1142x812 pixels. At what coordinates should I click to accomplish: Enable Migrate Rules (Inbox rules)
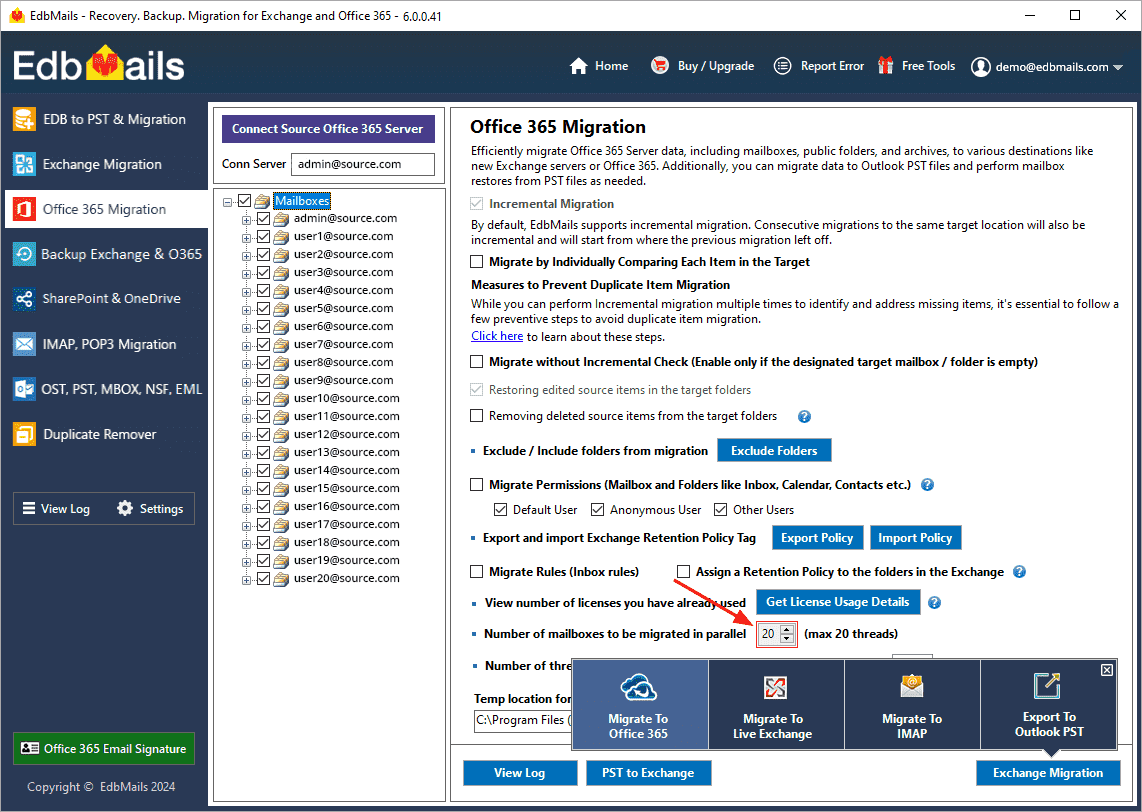pyautogui.click(x=477, y=572)
